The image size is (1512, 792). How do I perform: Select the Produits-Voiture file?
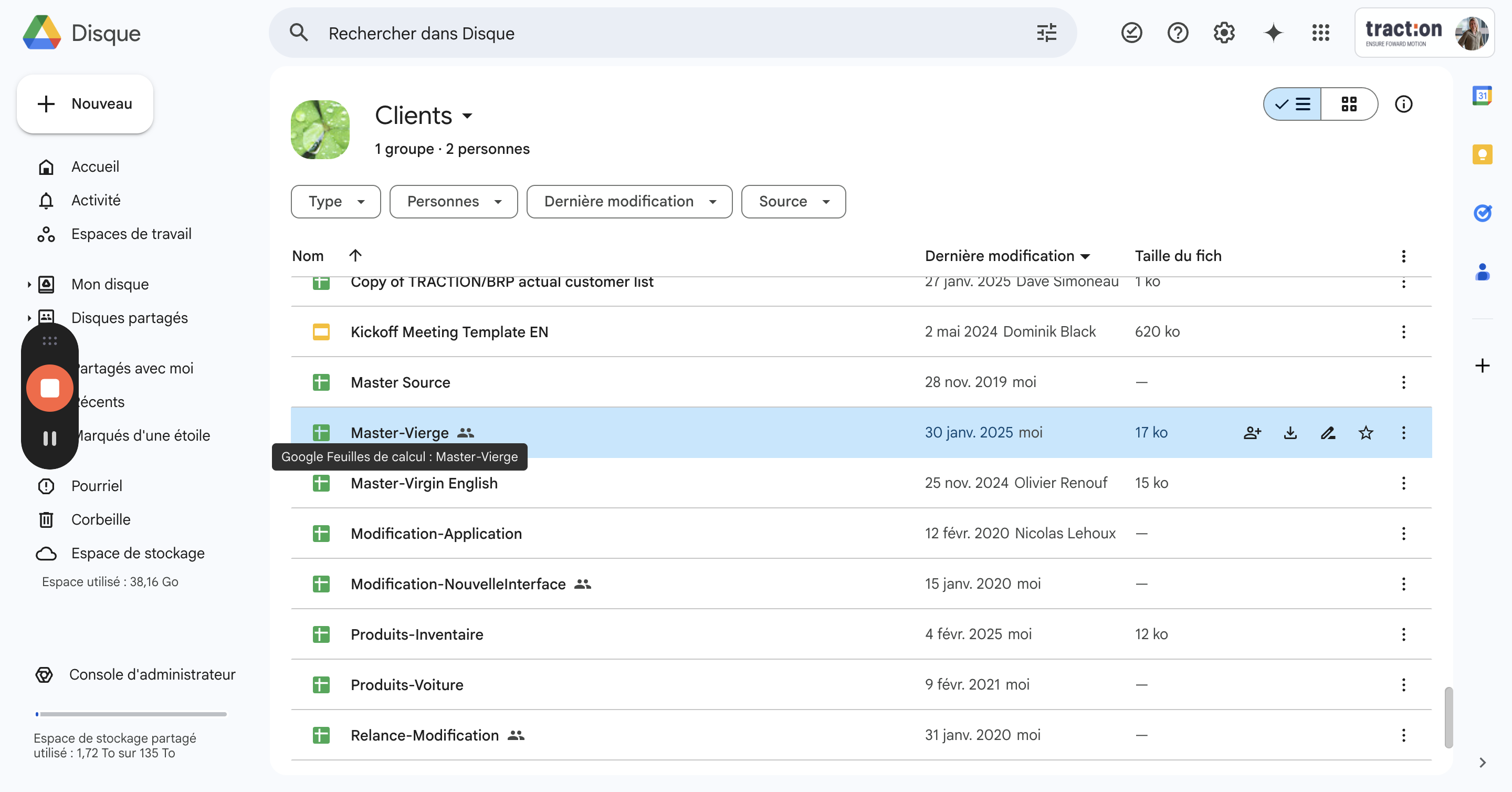click(x=861, y=684)
